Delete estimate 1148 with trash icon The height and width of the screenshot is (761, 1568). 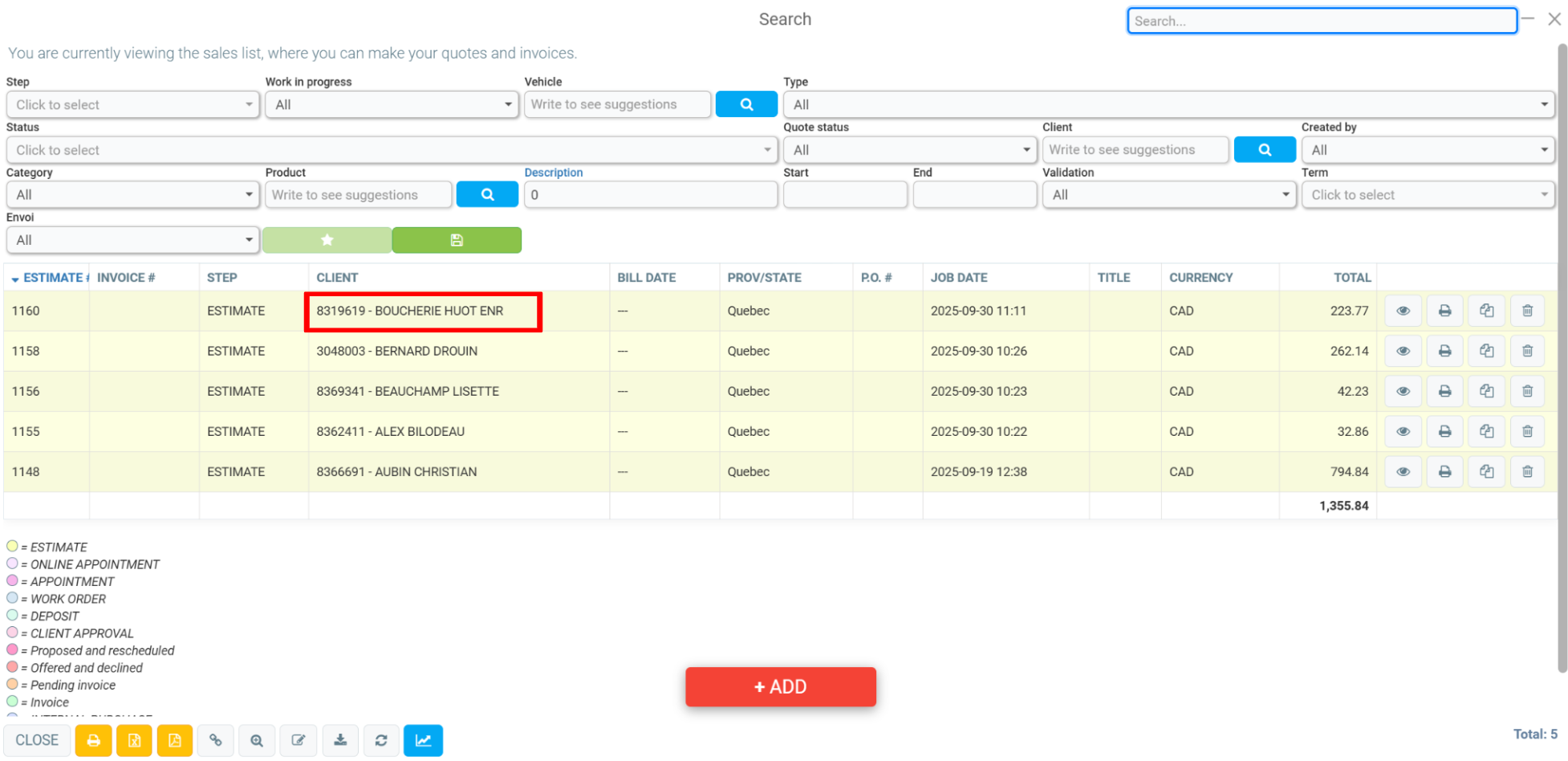pyautogui.click(x=1527, y=471)
